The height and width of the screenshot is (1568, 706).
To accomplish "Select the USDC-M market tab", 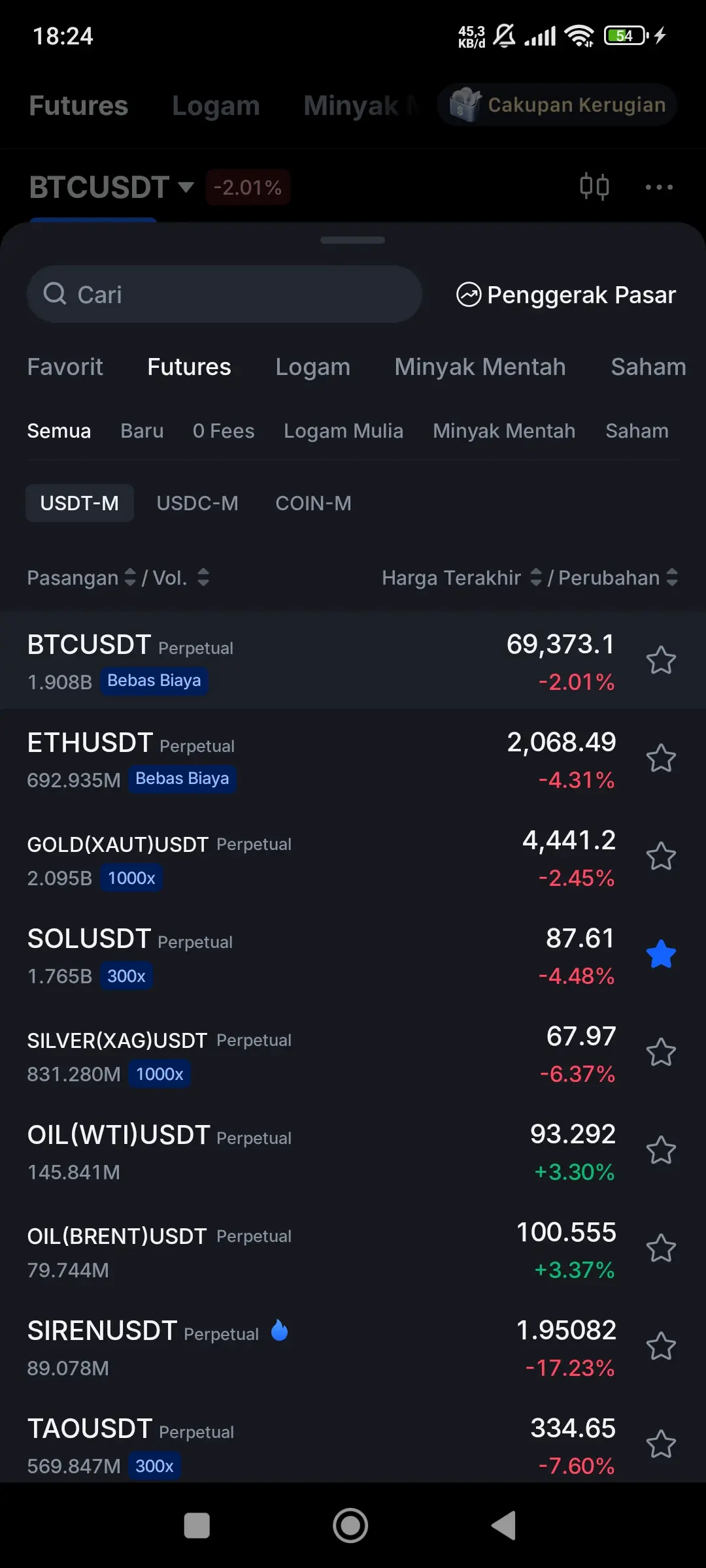I will 197,503.
